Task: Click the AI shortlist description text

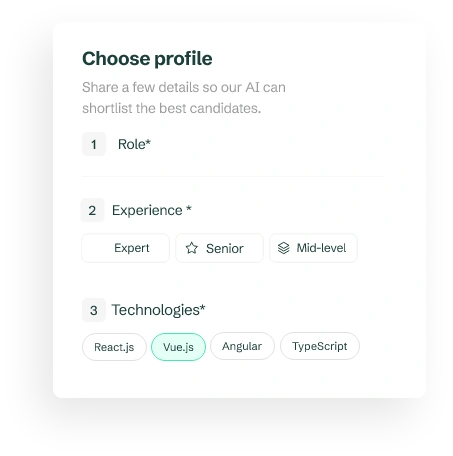Action: click(x=184, y=98)
